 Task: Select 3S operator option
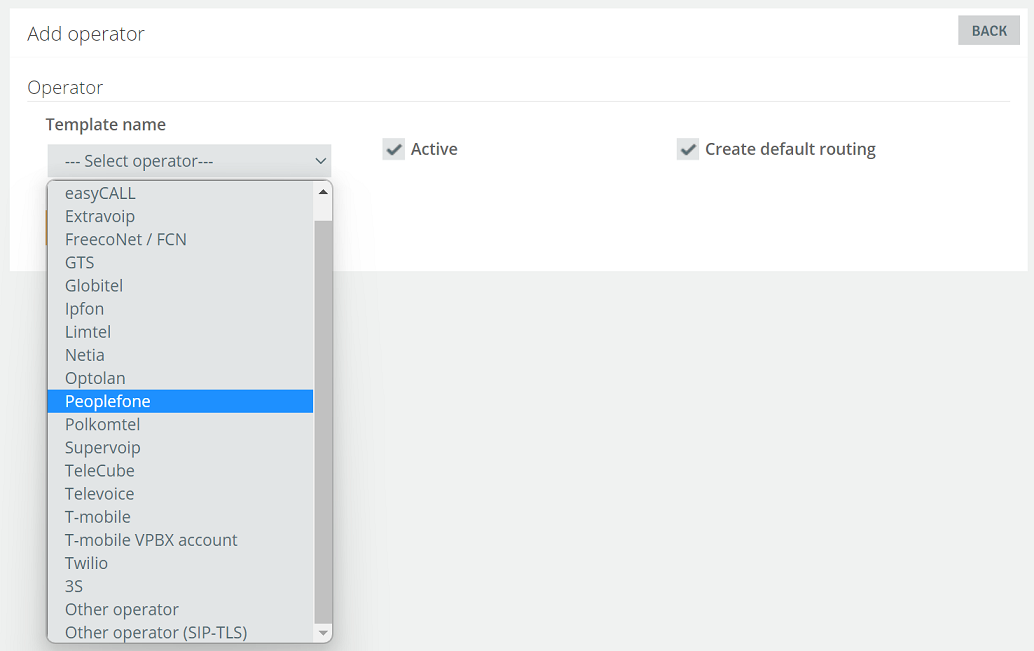pos(180,586)
